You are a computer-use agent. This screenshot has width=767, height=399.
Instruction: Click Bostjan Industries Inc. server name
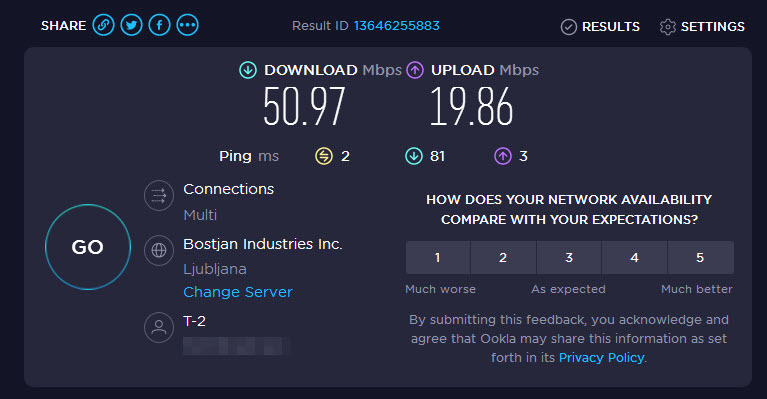click(x=263, y=244)
